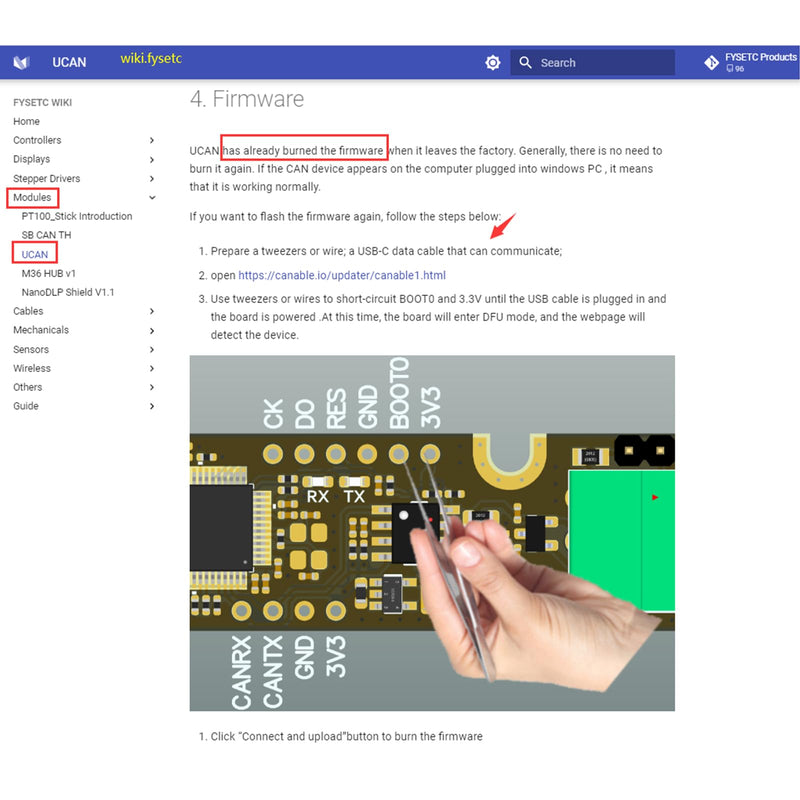Open the SB CAN TH page
Screen dimensions: 800x800
[46, 235]
